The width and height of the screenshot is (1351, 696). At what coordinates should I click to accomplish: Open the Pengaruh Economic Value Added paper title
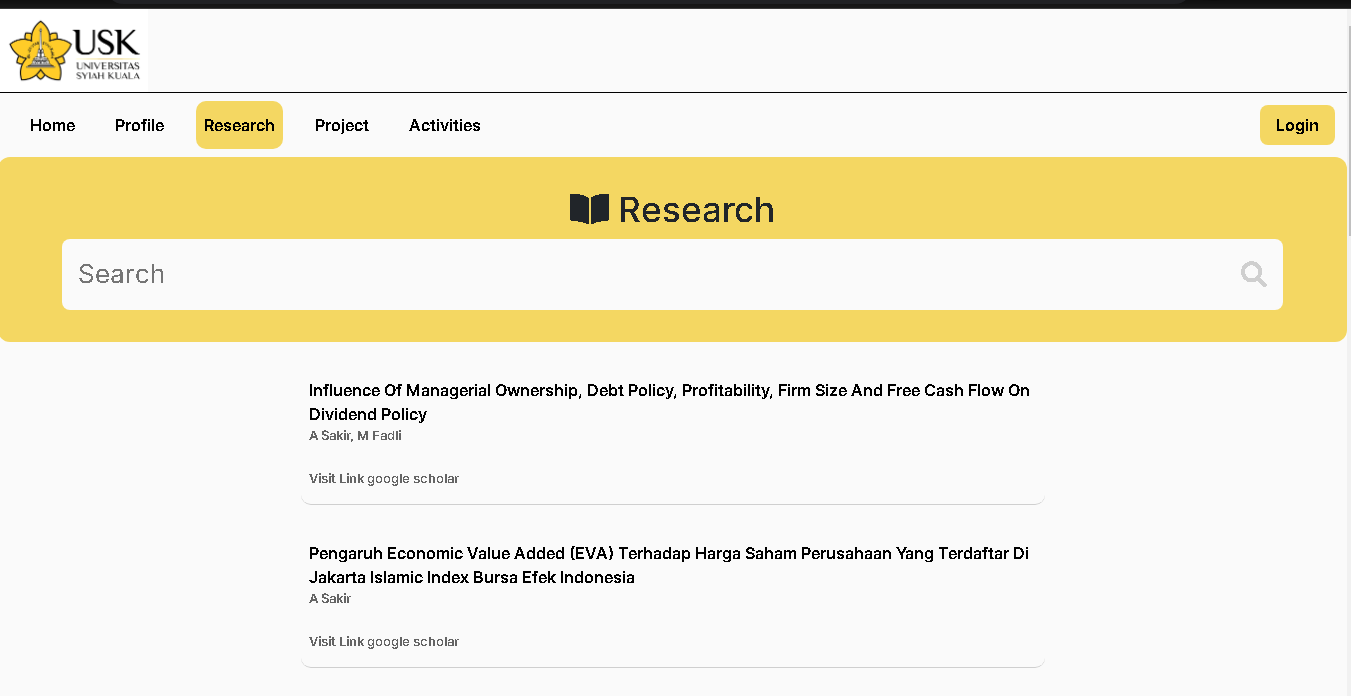[x=668, y=565]
